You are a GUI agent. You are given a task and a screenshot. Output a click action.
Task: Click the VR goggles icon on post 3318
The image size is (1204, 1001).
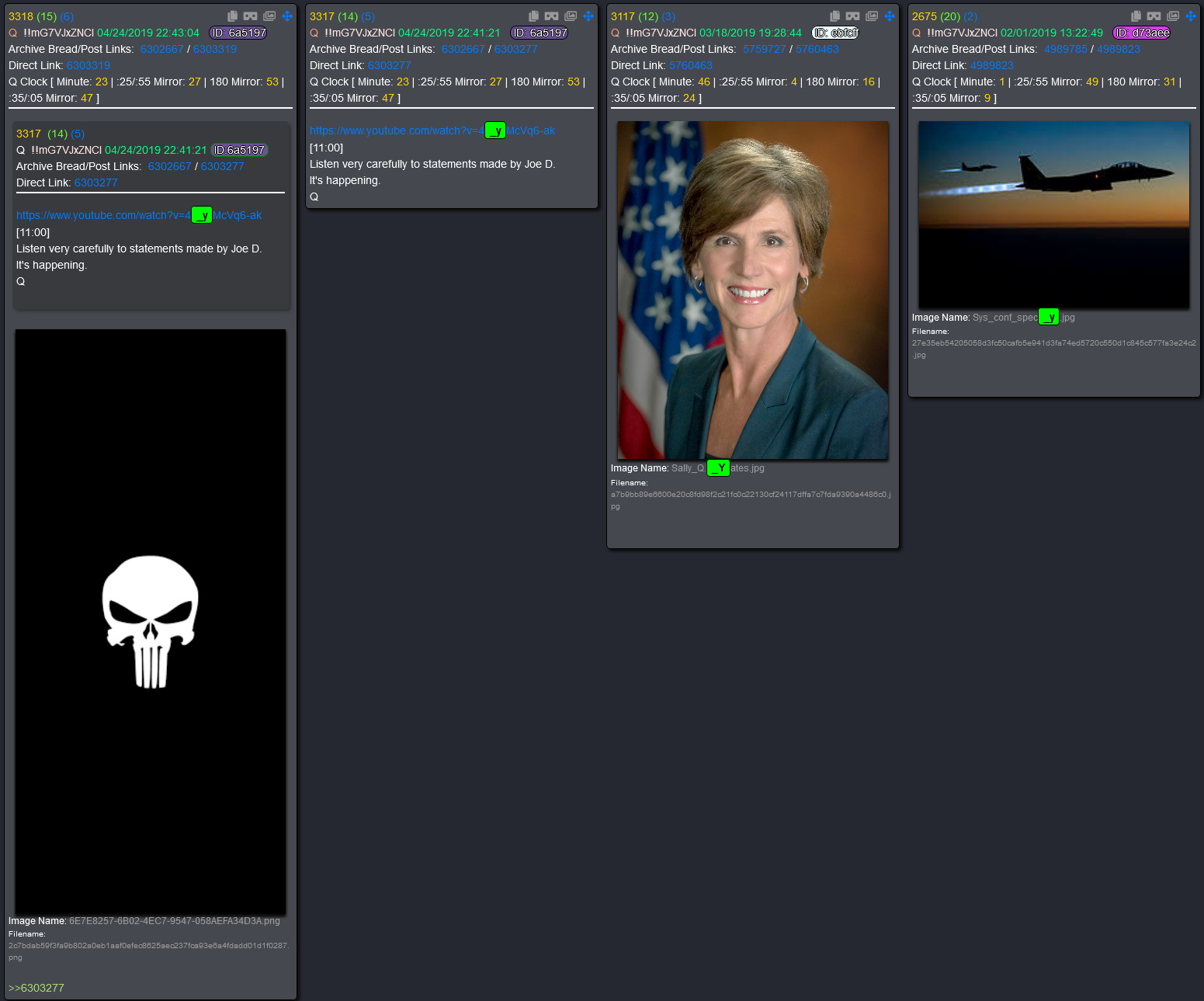pyautogui.click(x=250, y=16)
